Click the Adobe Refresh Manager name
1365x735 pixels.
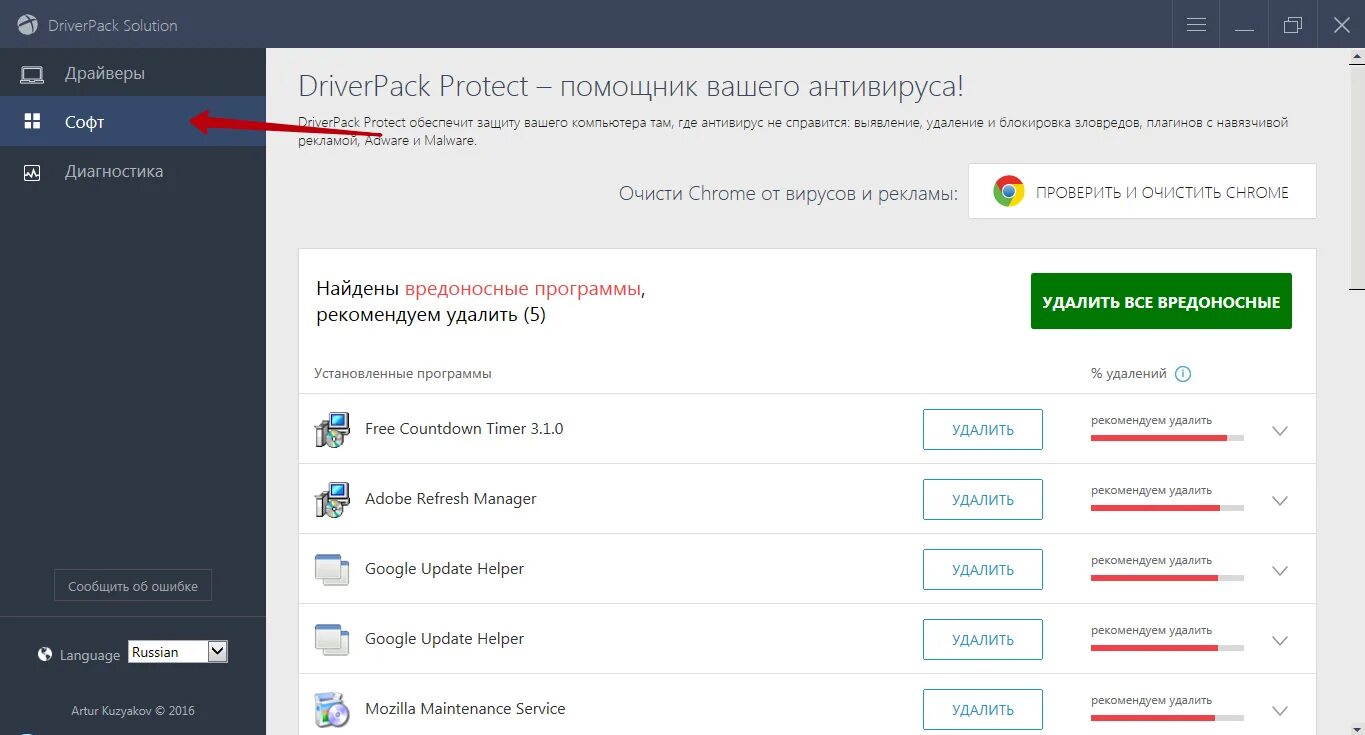click(451, 498)
